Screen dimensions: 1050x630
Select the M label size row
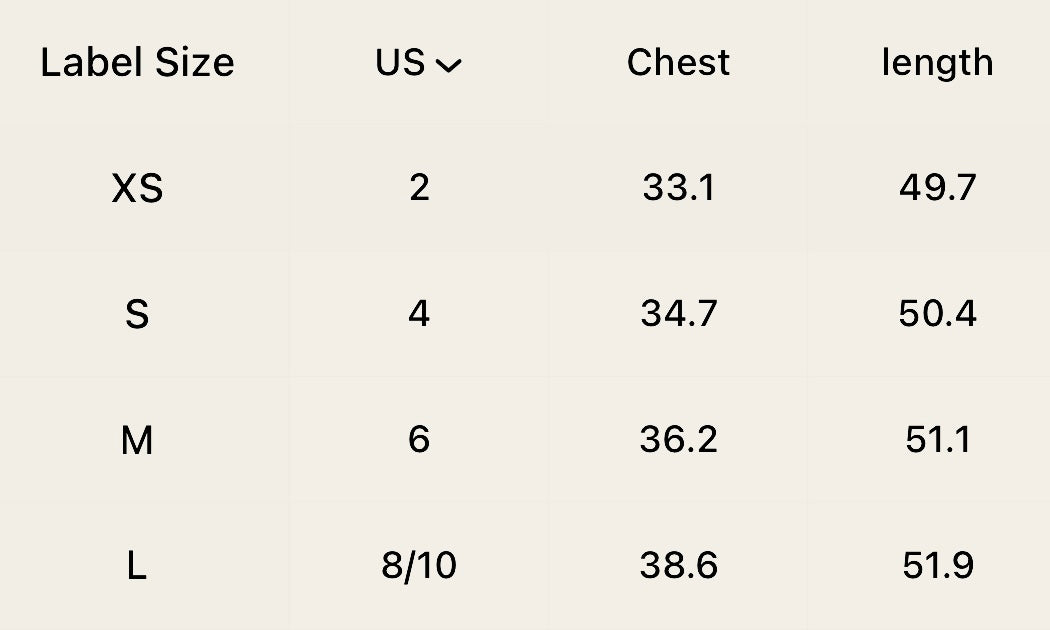pyautogui.click(x=137, y=440)
